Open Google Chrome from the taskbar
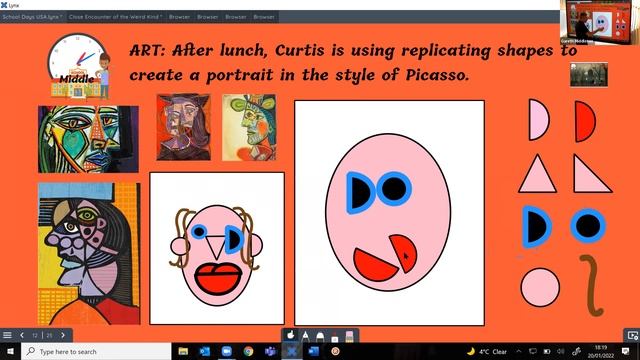Viewport: 640px width, 360px height. (248, 351)
